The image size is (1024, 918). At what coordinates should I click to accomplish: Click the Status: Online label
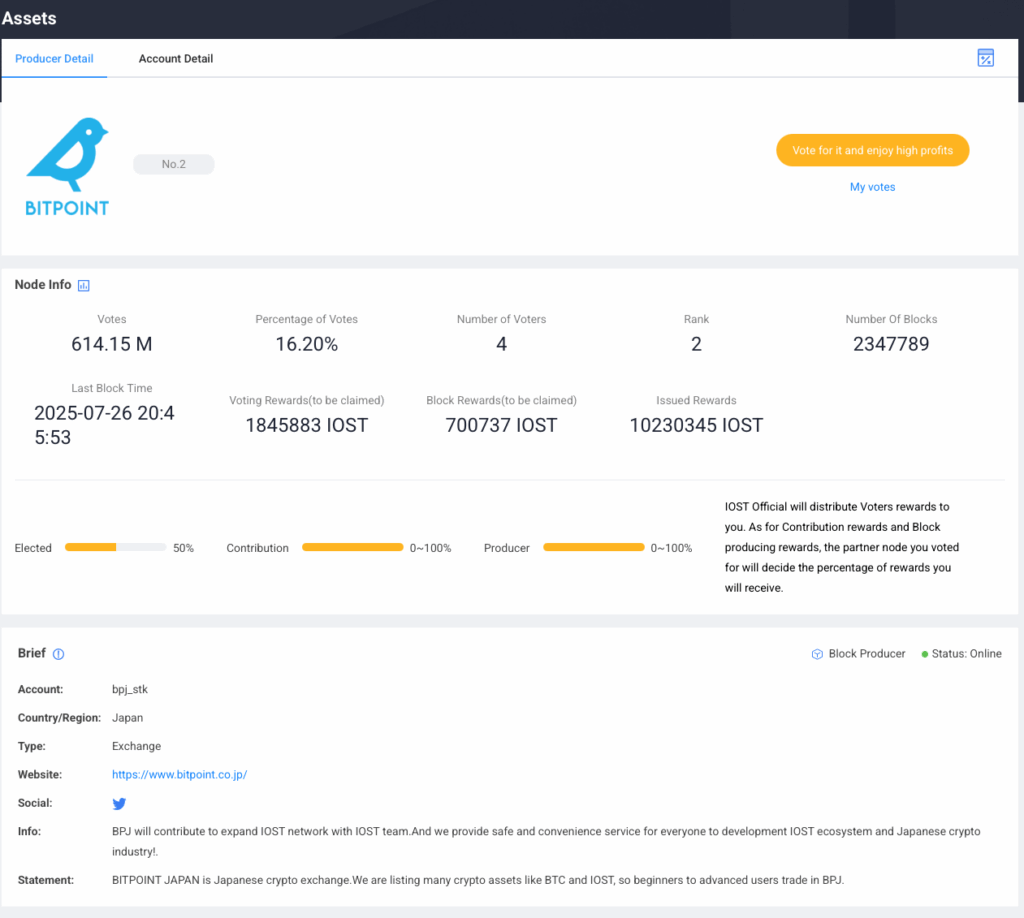coord(967,654)
